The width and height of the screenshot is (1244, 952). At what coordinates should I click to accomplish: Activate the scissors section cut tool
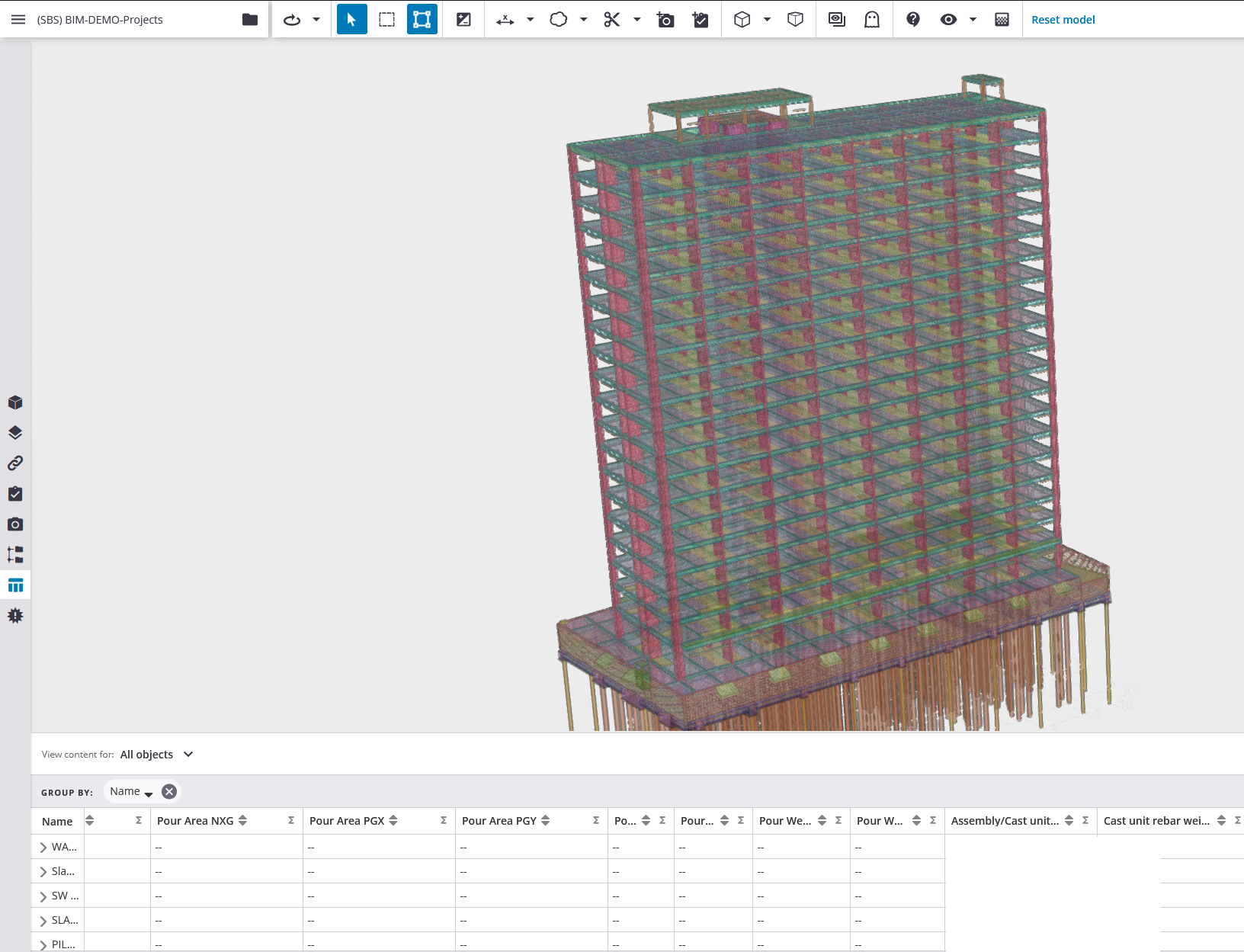[612, 19]
